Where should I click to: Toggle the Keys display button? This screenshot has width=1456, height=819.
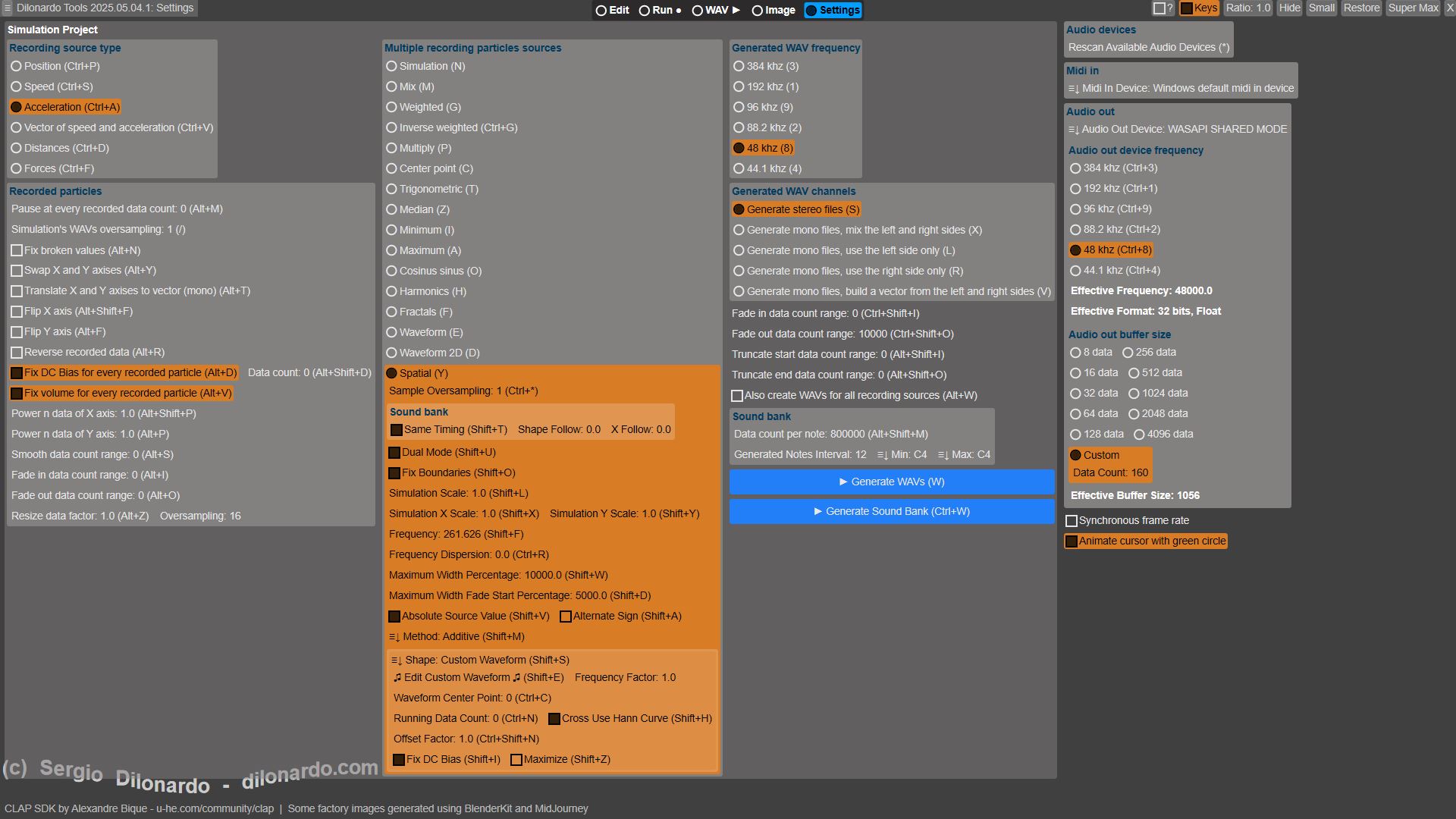coord(1198,8)
